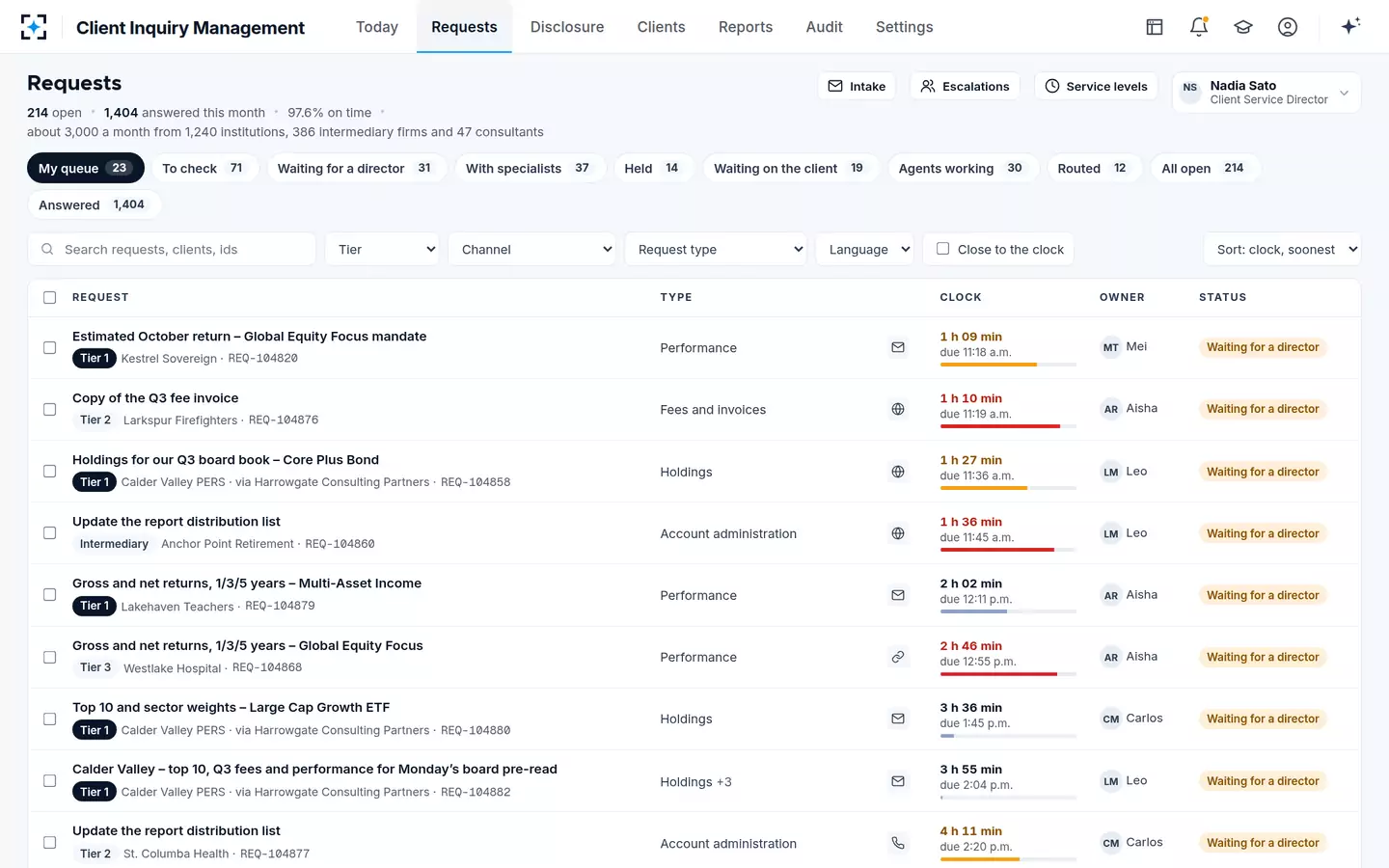
Task: Select the Estimated October return request checkbox
Action: 50,347
